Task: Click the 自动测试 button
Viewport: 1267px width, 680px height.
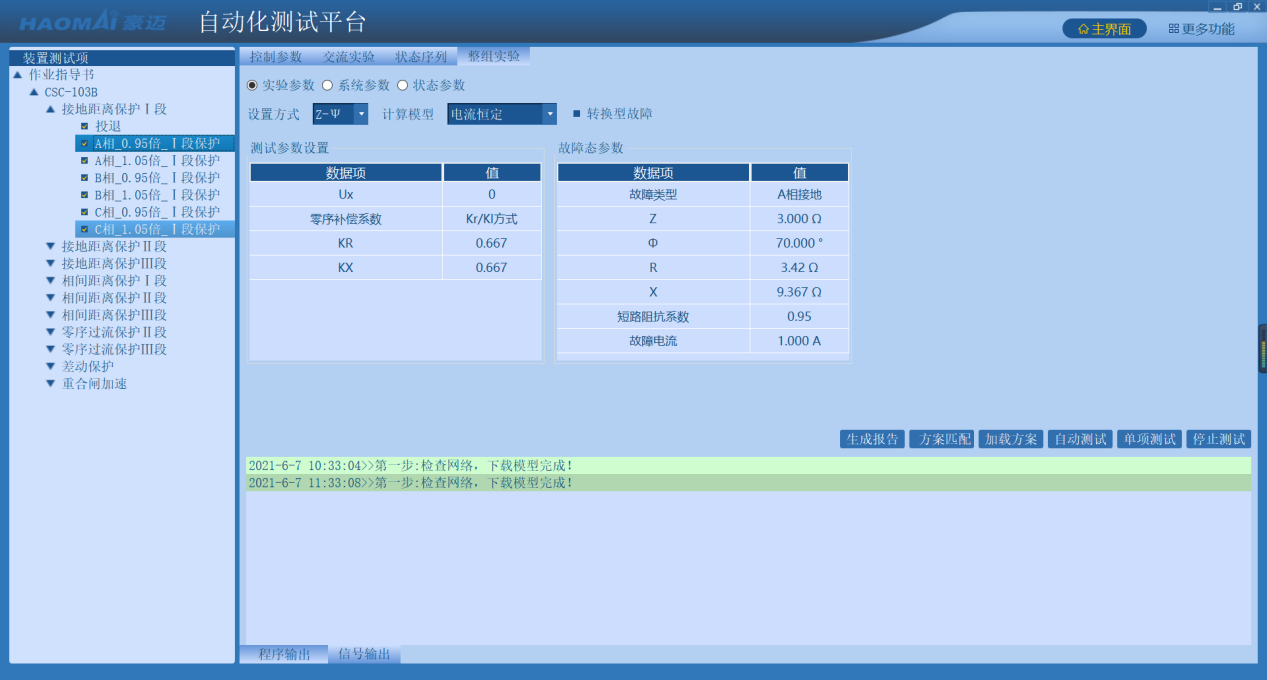Action: pyautogui.click(x=1080, y=439)
